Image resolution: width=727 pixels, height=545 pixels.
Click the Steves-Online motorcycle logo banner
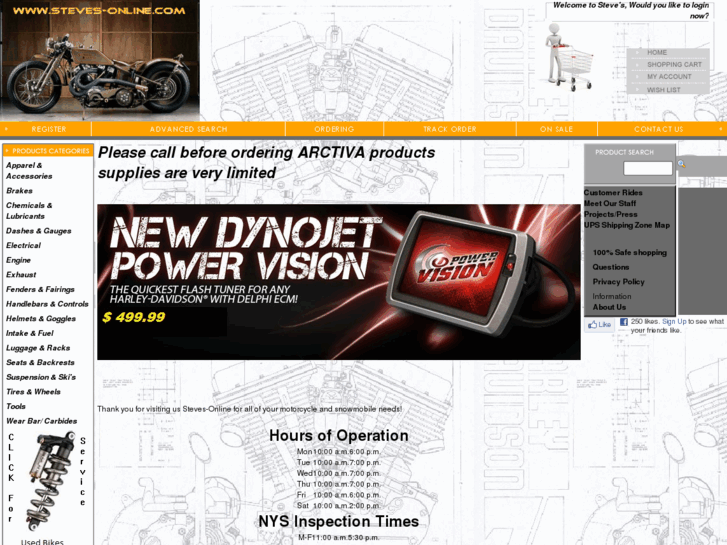pos(100,60)
